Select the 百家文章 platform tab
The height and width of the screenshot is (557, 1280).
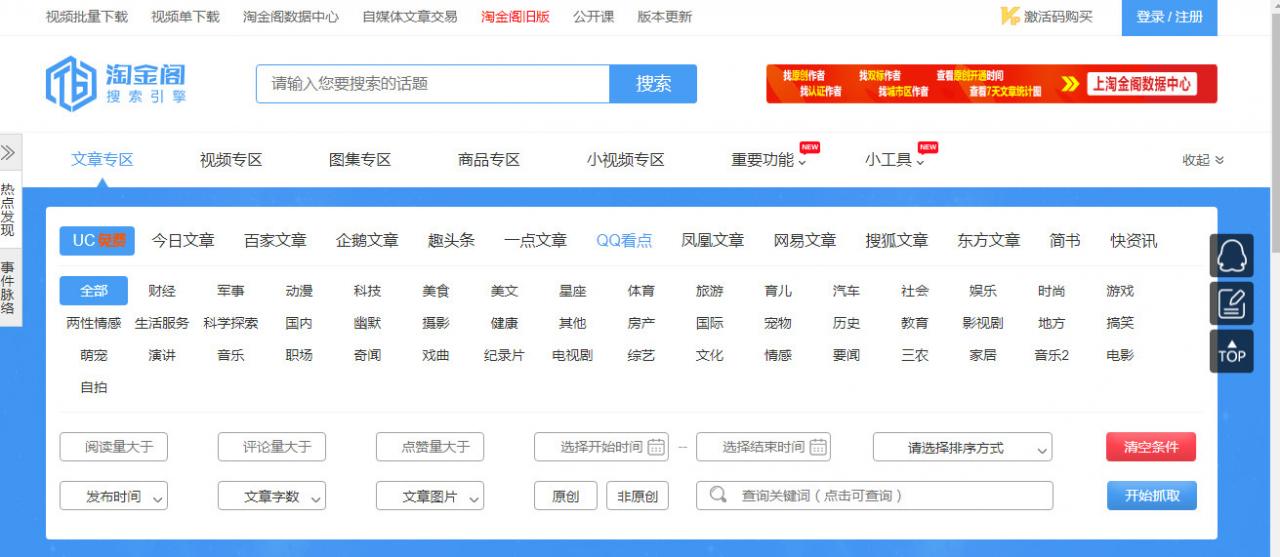[x=275, y=241]
